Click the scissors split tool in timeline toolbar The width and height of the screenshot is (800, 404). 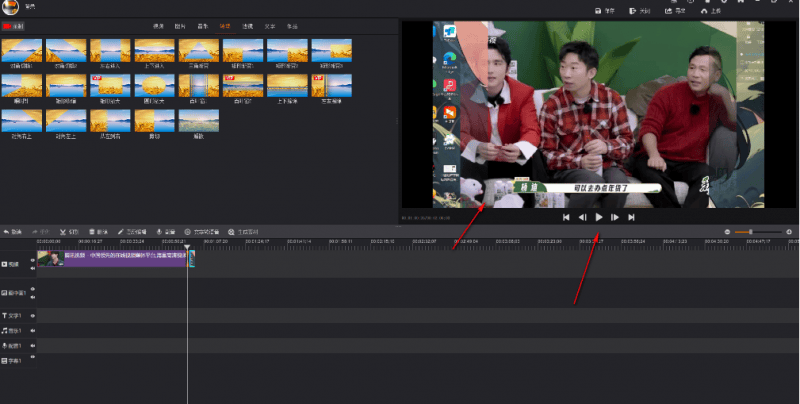pyautogui.click(x=62, y=231)
